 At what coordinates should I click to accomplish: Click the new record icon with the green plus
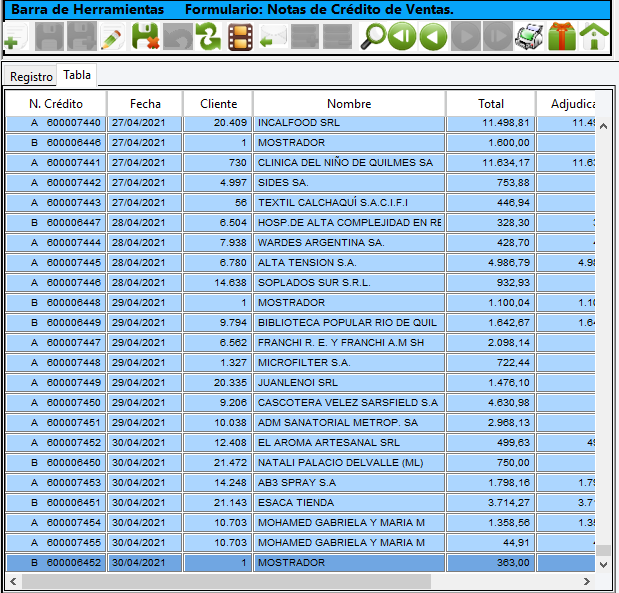click(15, 37)
